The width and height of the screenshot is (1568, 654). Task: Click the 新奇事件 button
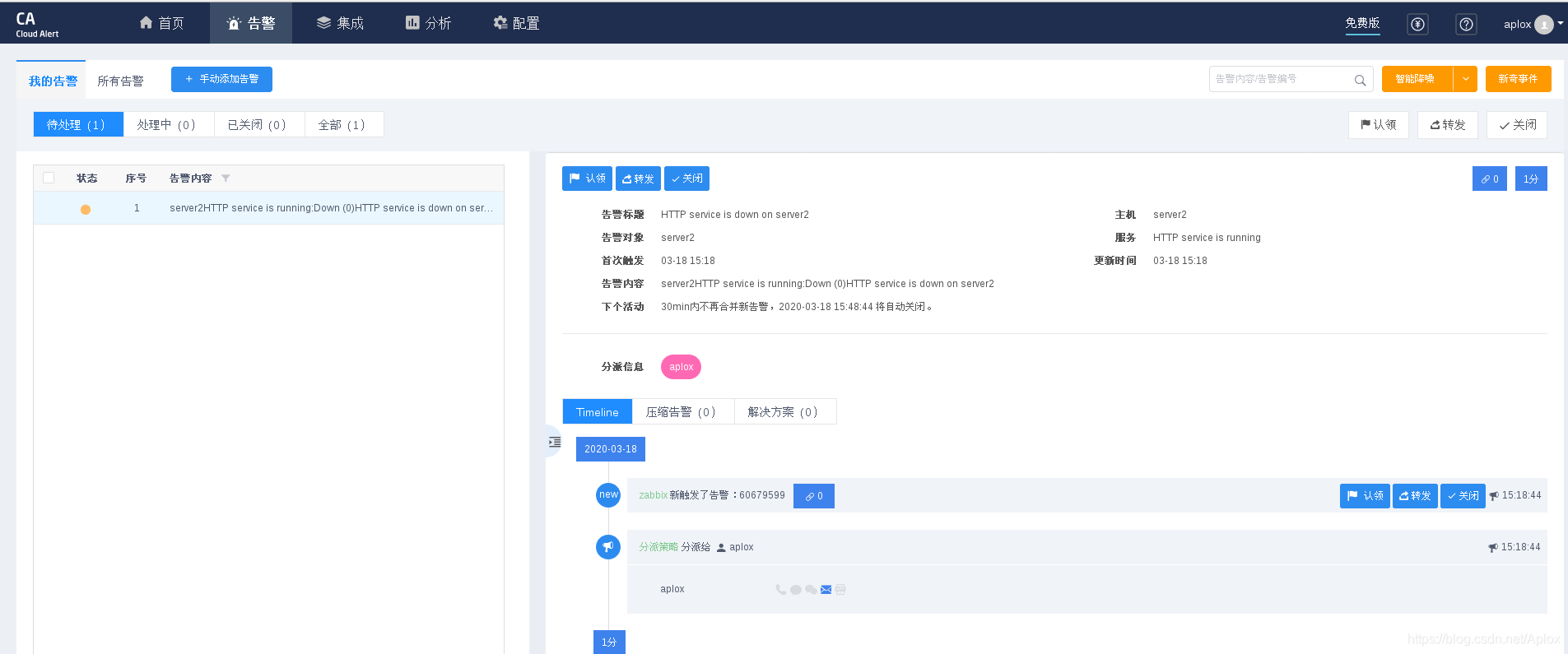1518,79
